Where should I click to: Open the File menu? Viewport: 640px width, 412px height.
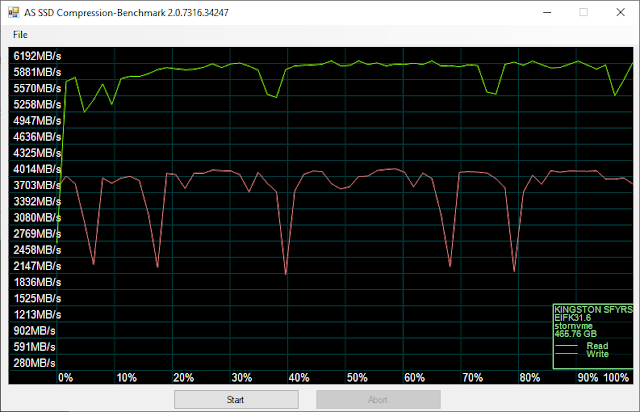[20, 35]
